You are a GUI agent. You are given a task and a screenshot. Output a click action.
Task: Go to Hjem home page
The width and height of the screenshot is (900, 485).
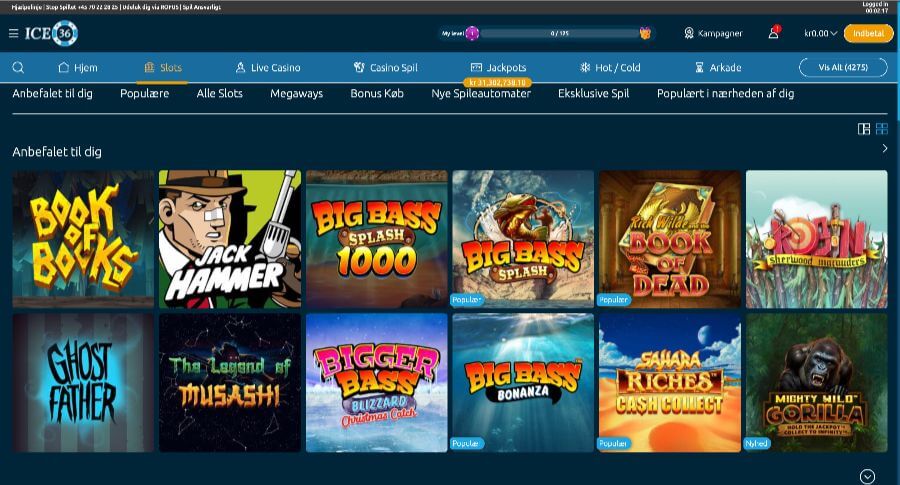pos(78,68)
